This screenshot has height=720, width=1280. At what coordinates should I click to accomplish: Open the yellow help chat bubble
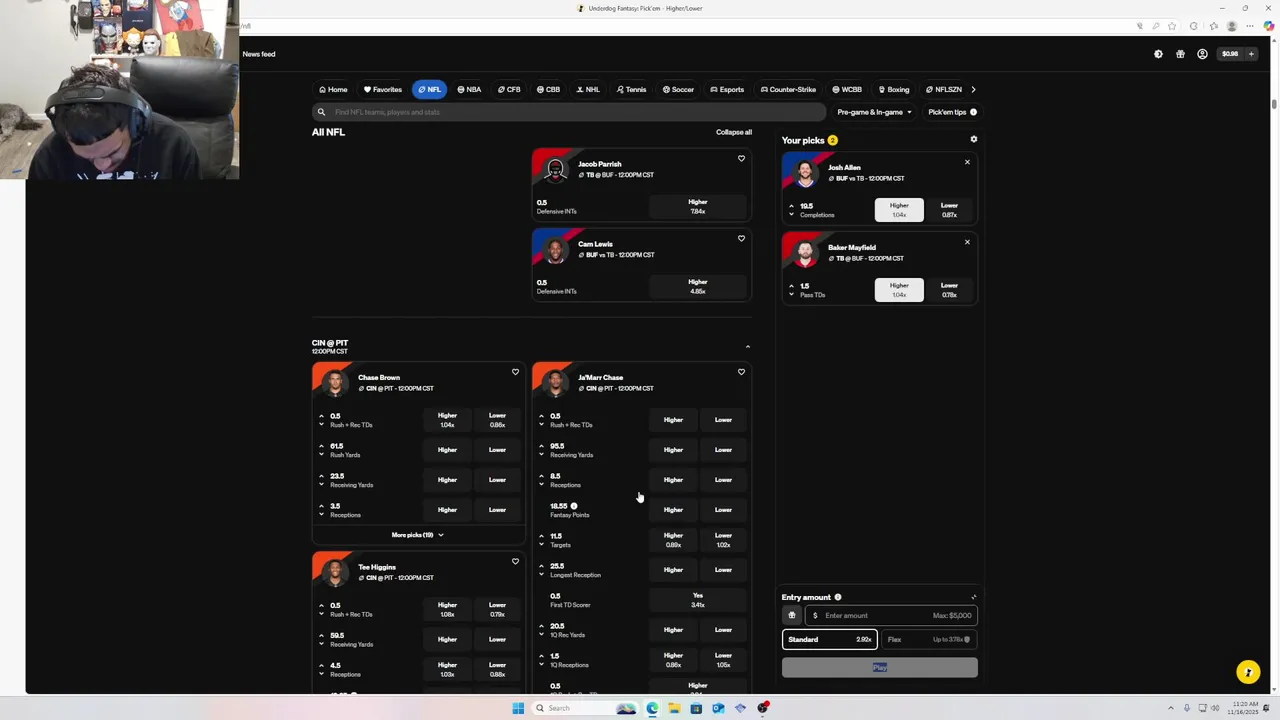[x=1247, y=672]
